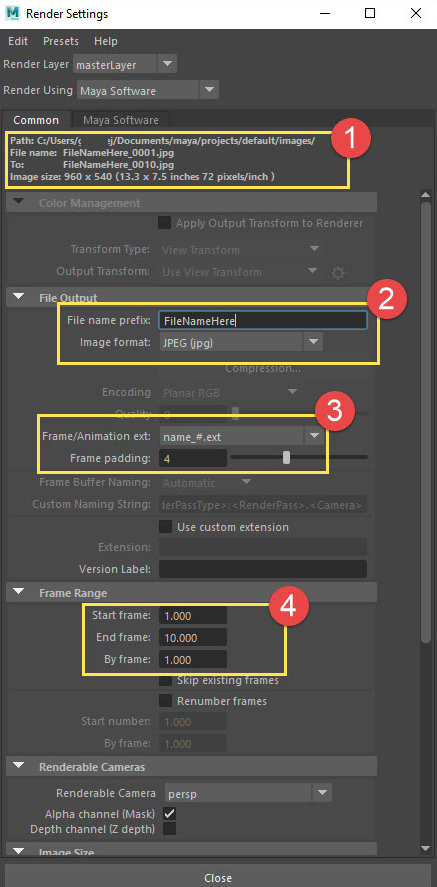Toggle Alpha channel (Mask) checkbox
This screenshot has width=437, height=887.
coord(169,813)
